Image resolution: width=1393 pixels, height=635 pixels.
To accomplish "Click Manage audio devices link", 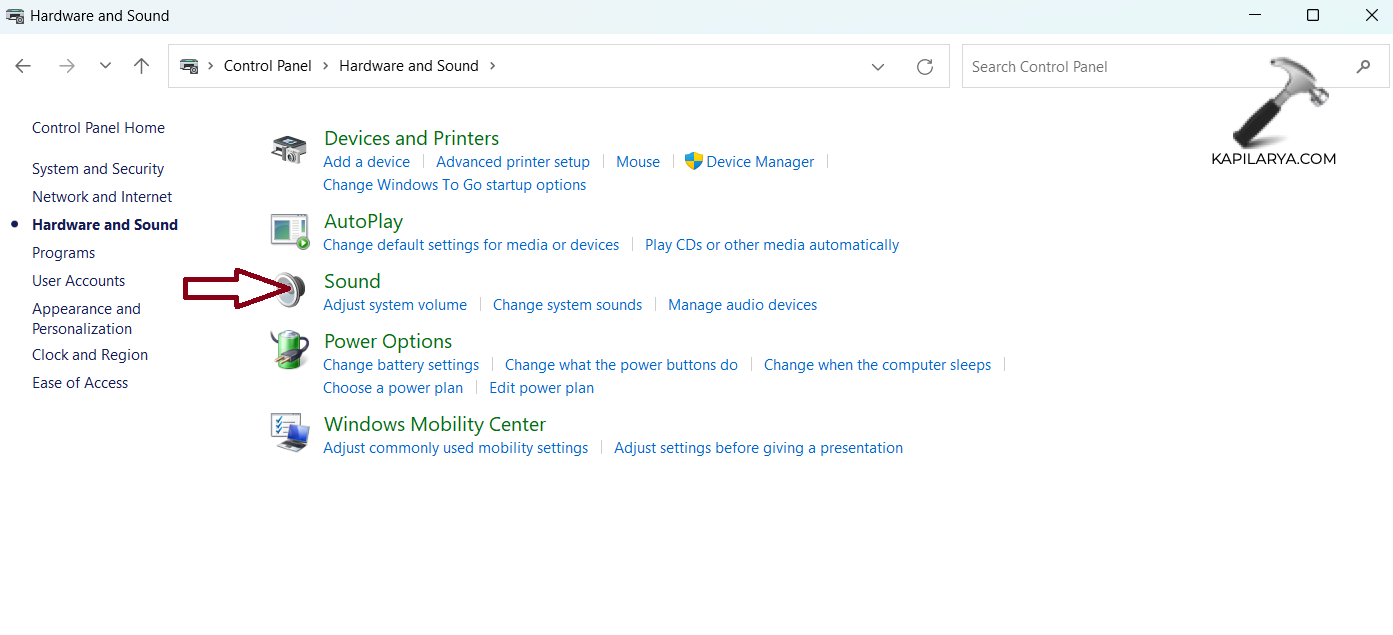I will [x=742, y=305].
